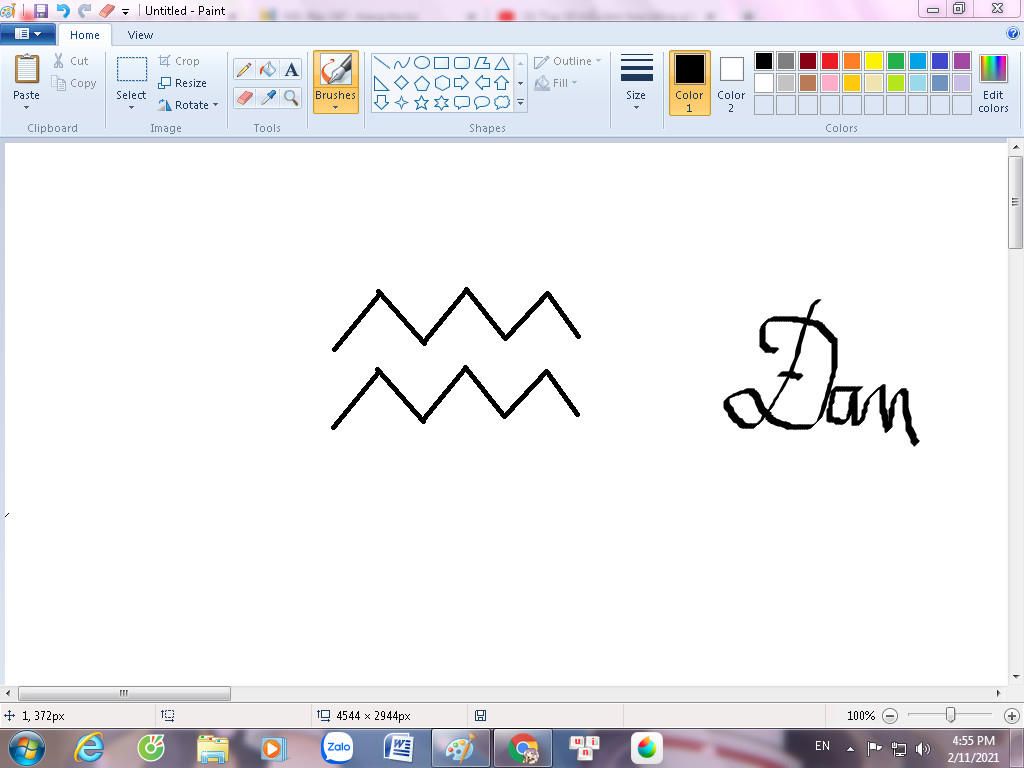
Task: Switch to the Home tab
Action: pos(85,35)
